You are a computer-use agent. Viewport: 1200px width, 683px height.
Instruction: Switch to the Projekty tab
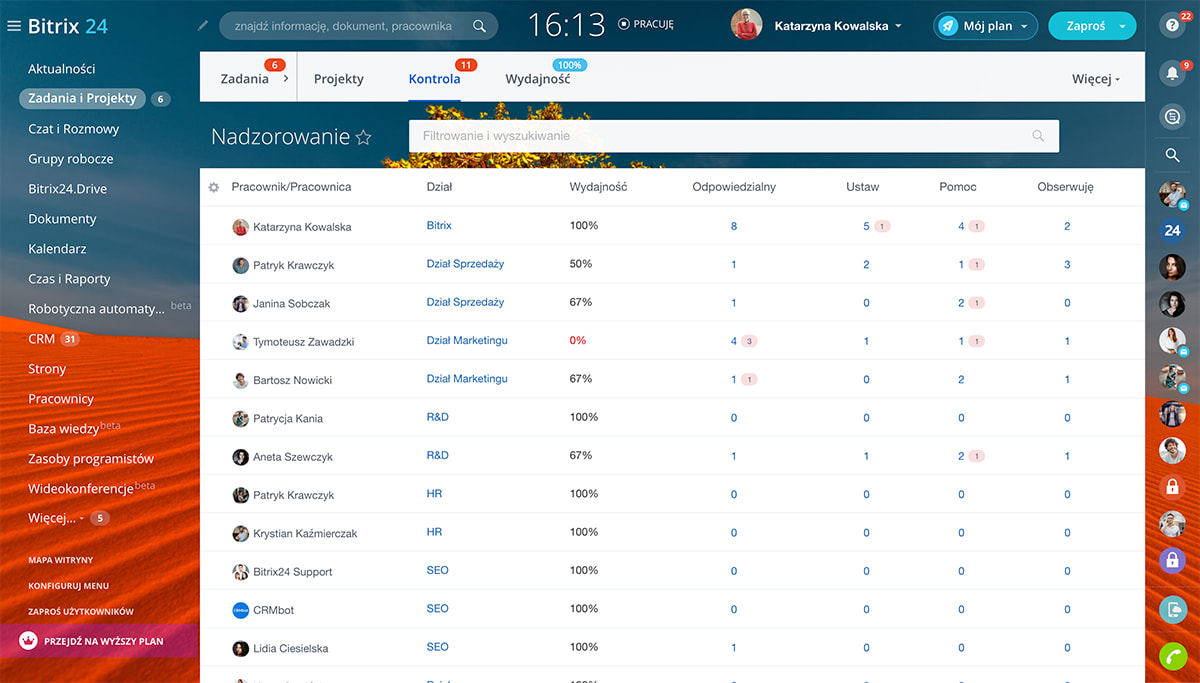339,79
